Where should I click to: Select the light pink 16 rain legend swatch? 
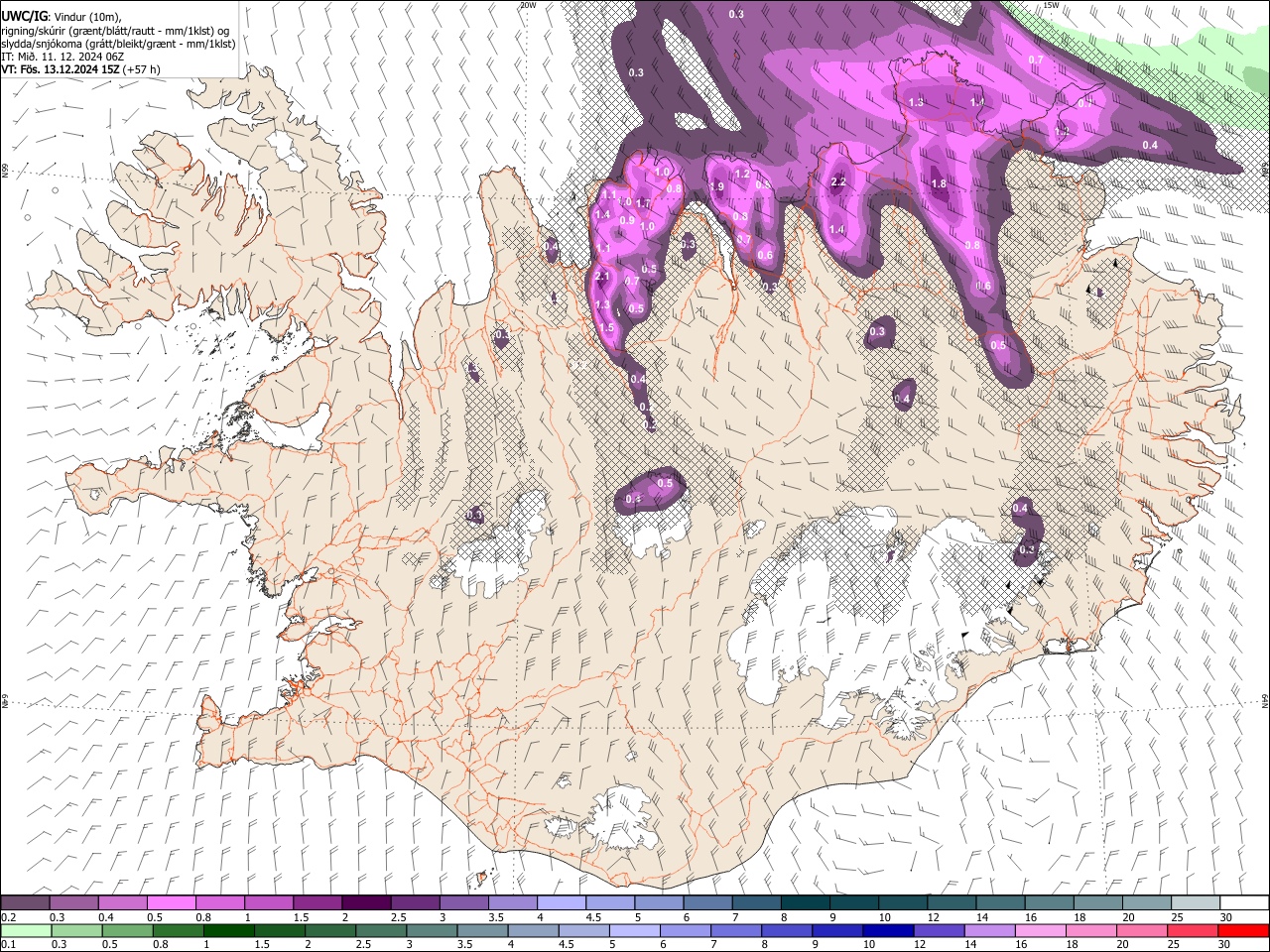[1040, 930]
